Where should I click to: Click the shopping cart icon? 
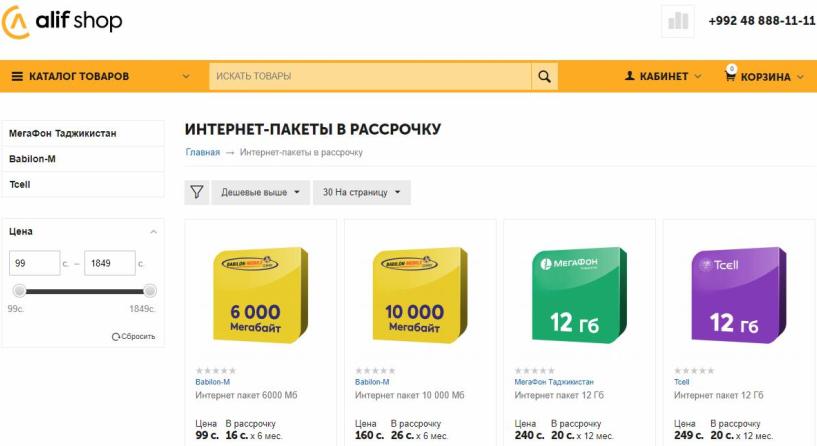tap(730, 76)
